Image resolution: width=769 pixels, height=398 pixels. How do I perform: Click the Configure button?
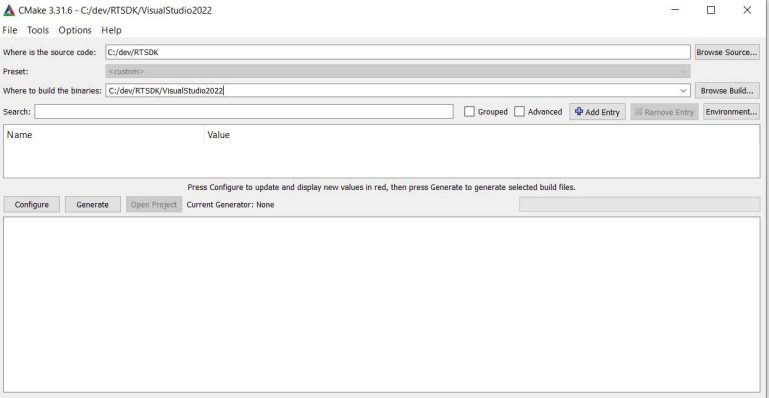[x=31, y=204]
